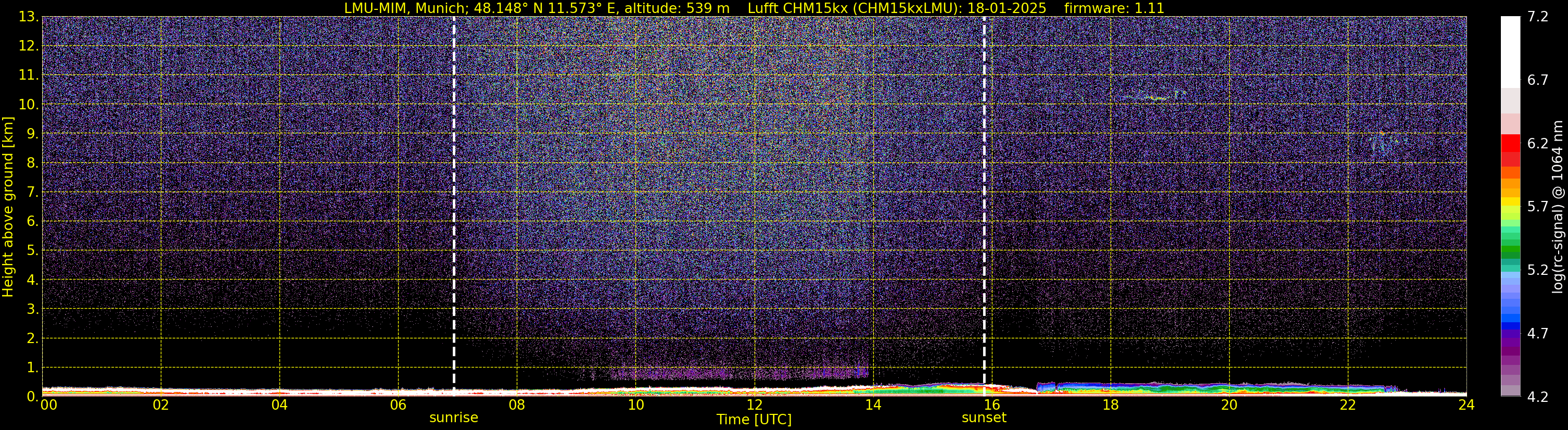
Task: Click the '24' time axis tick label
Action: (x=1467, y=405)
